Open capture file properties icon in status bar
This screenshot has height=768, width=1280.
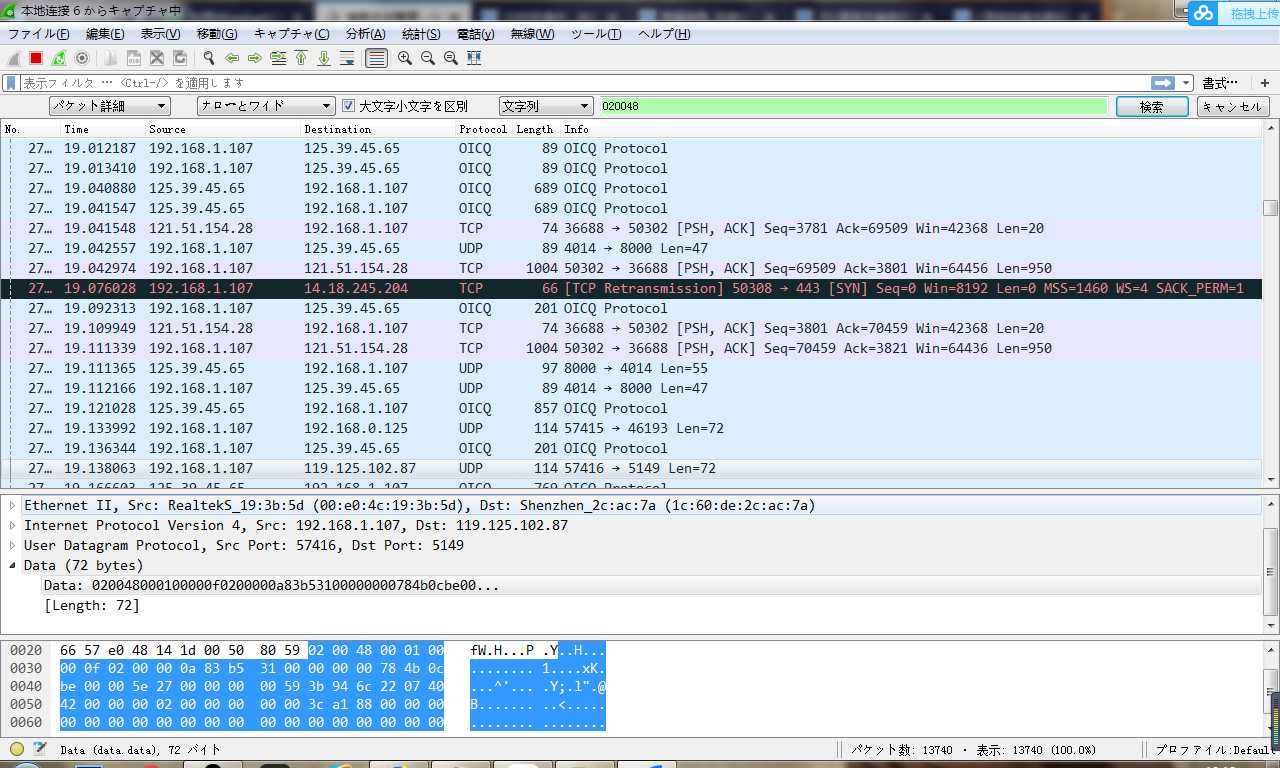[40, 749]
